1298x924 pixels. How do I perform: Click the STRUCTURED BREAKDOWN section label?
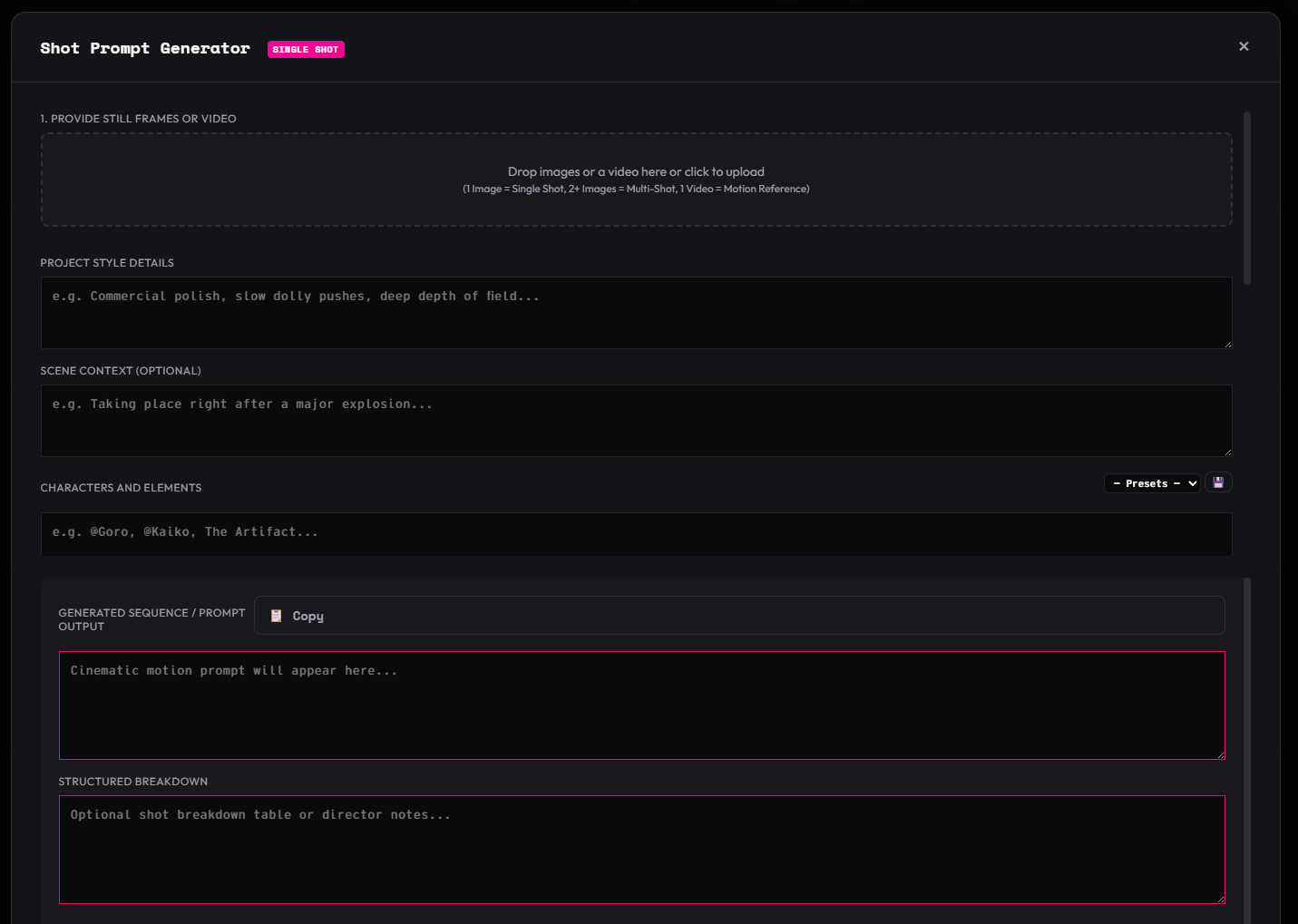132,781
